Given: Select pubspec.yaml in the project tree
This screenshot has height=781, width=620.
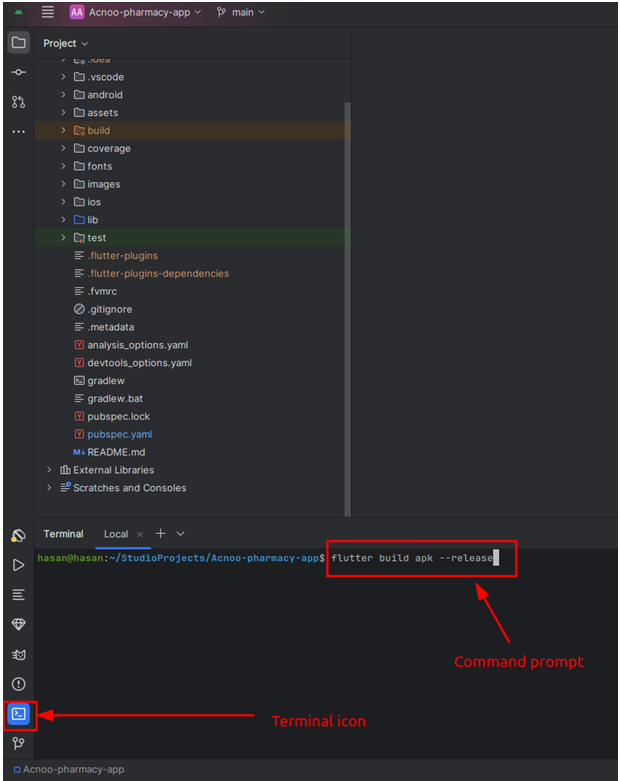Looking at the screenshot, I should click(119, 434).
